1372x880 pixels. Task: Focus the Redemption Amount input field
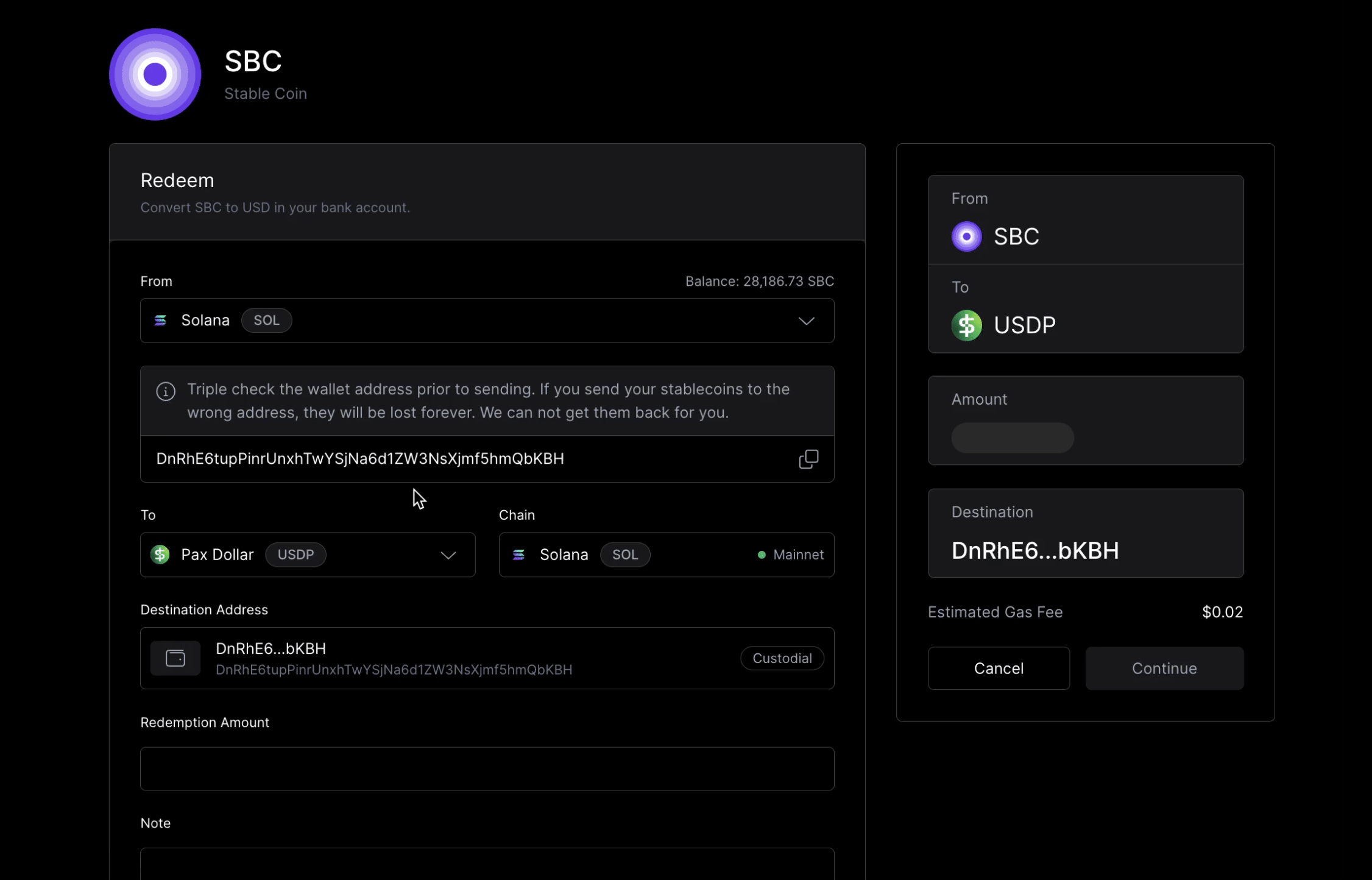487,768
